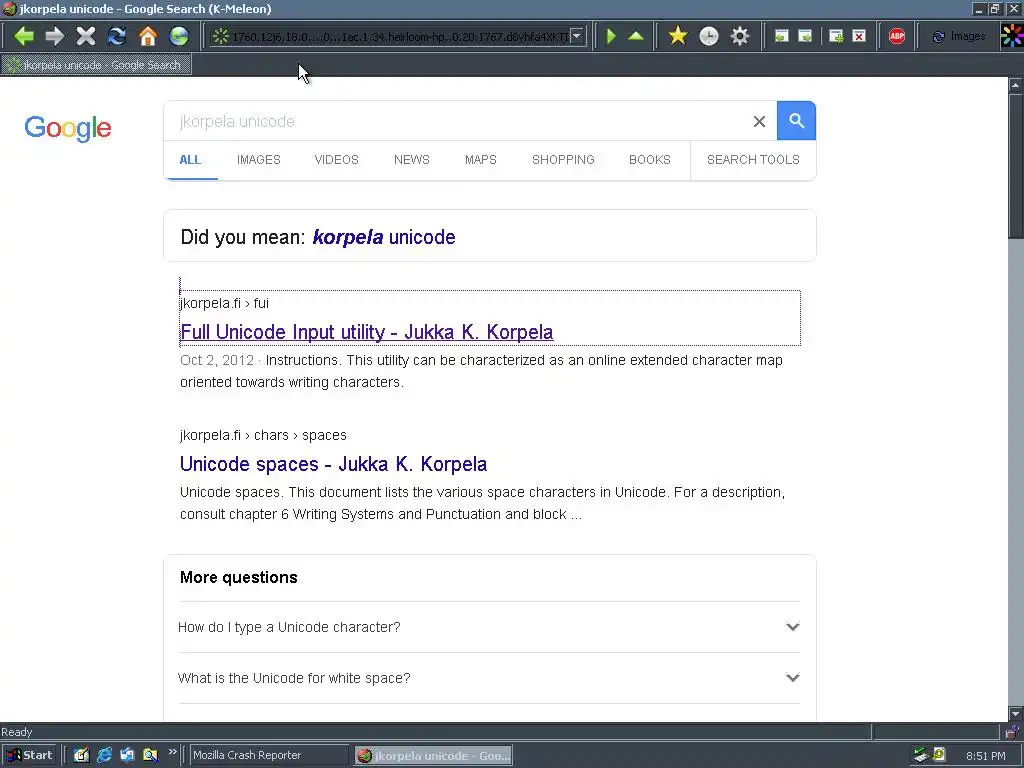Open SEARCH TOOLS options
Viewport: 1024px width, 768px height.
pos(753,160)
